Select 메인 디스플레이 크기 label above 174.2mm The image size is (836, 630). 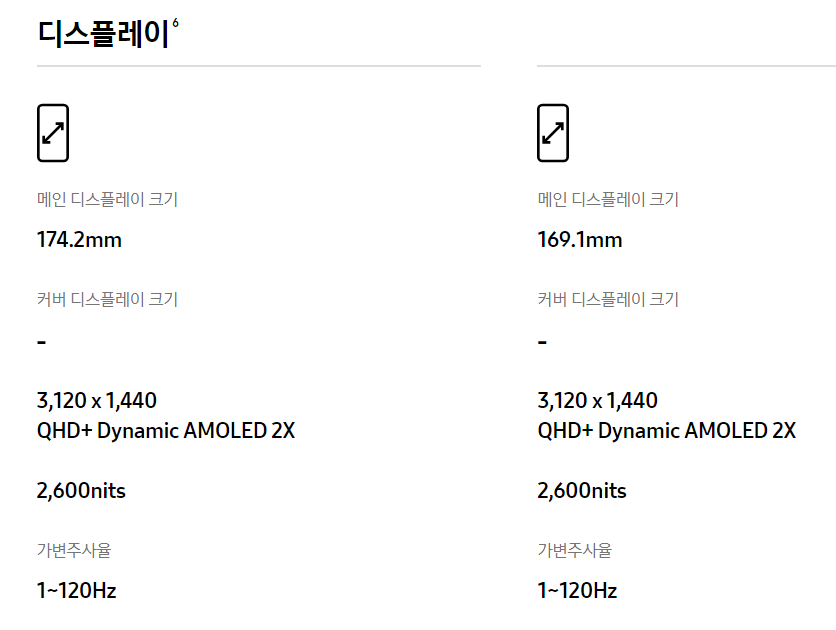(107, 199)
